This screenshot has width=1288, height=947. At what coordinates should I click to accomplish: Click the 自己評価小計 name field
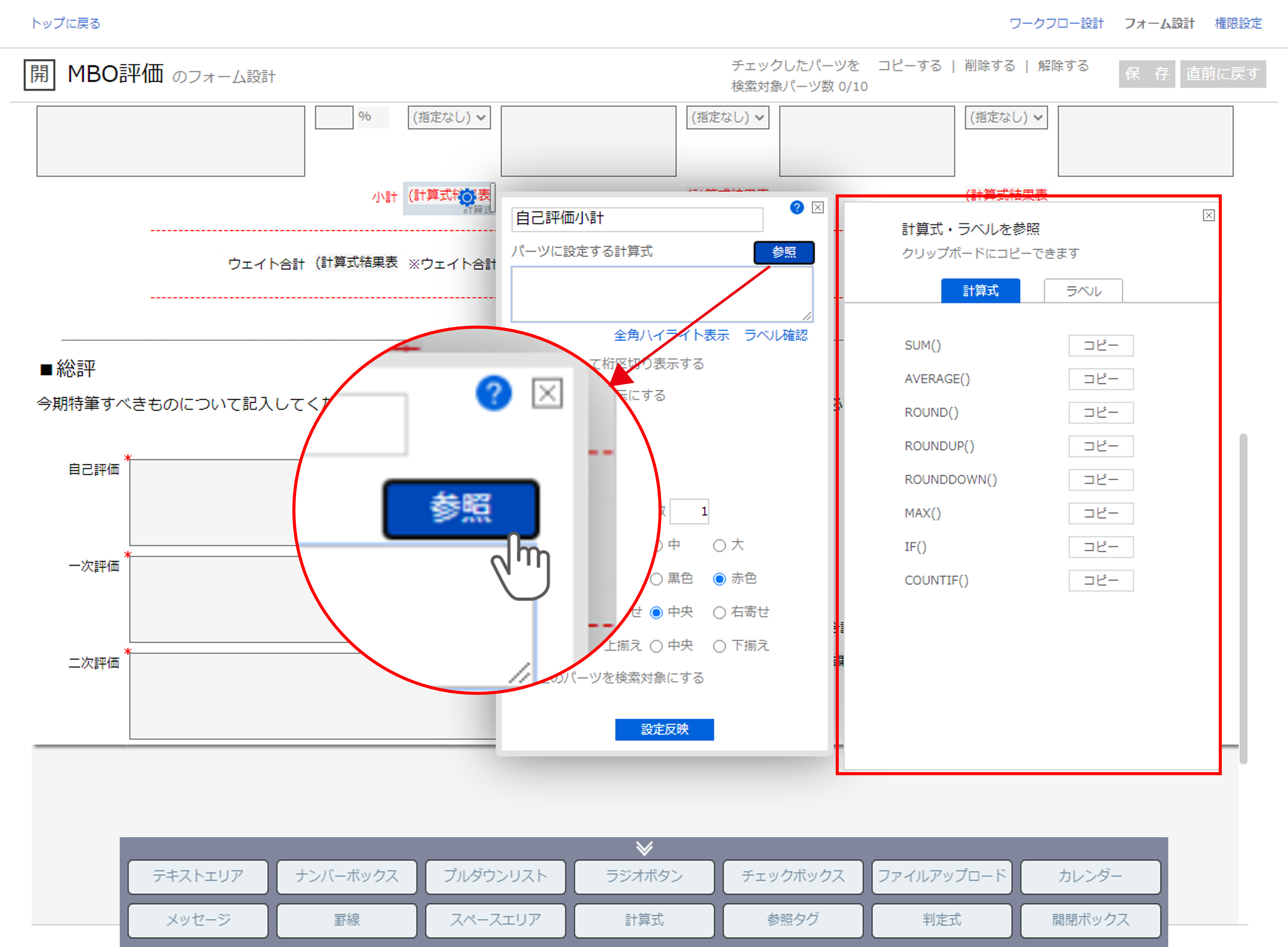tap(637, 219)
